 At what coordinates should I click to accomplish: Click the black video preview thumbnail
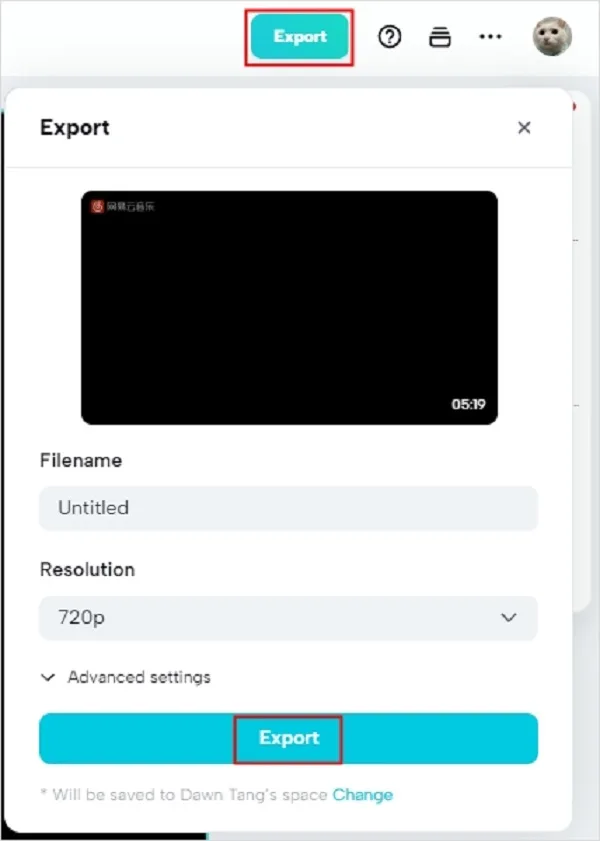click(289, 307)
